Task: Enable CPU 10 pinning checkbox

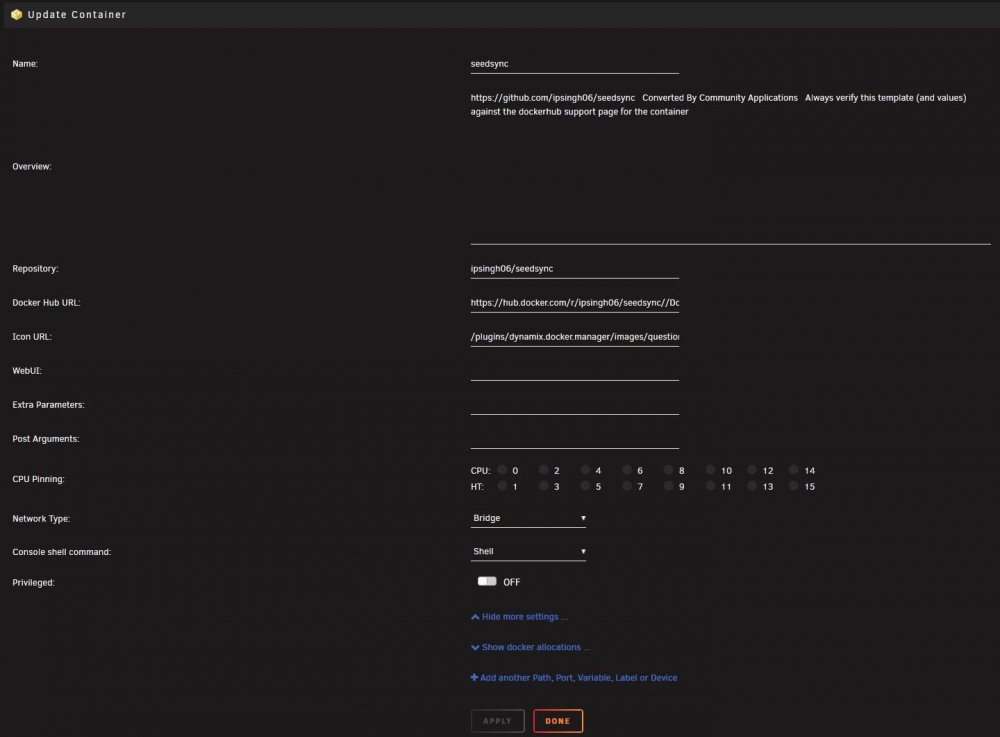Action: [710, 470]
